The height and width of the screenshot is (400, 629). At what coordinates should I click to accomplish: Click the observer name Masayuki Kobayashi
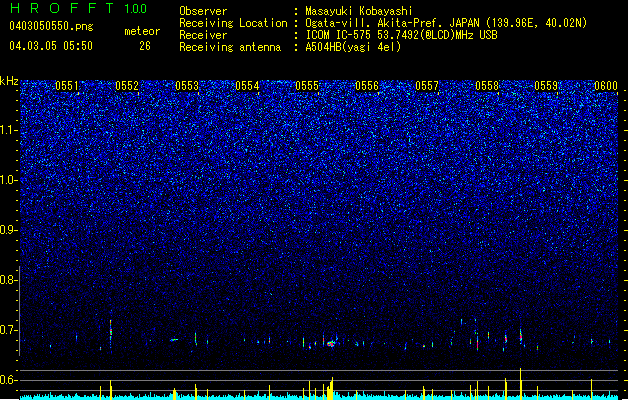click(359, 11)
